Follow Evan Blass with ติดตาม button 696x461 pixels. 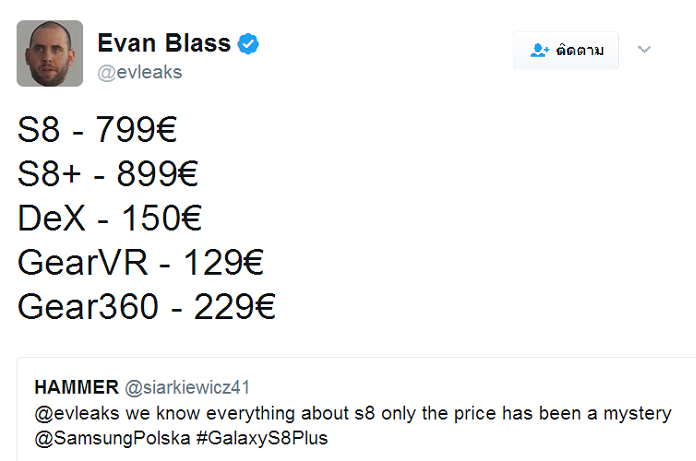point(566,50)
